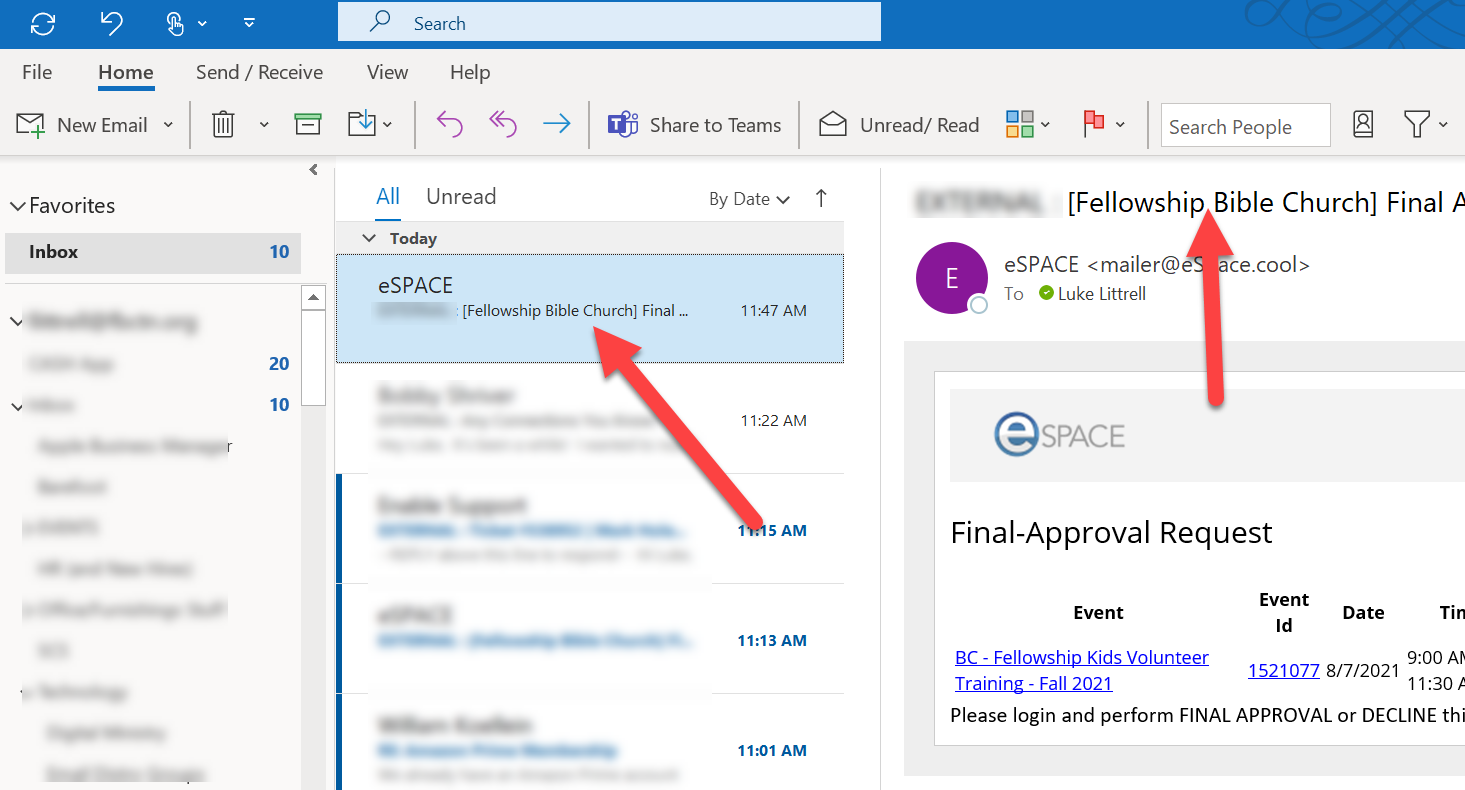
Task: Open the Help tab
Action: [x=470, y=72]
